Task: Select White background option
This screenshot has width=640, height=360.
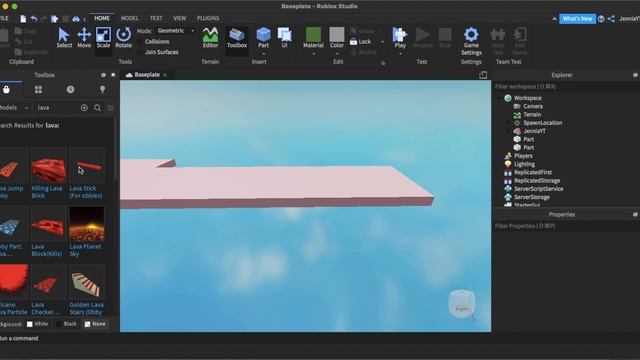Action: click(38, 324)
